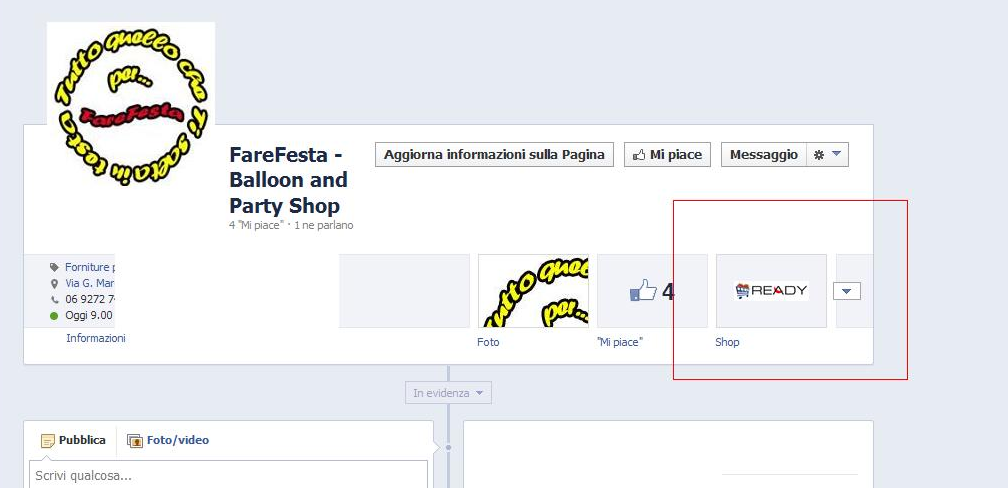Open the likes tile showing thumbs-up 4
Screen dimensions: 1008x488
tap(652, 291)
